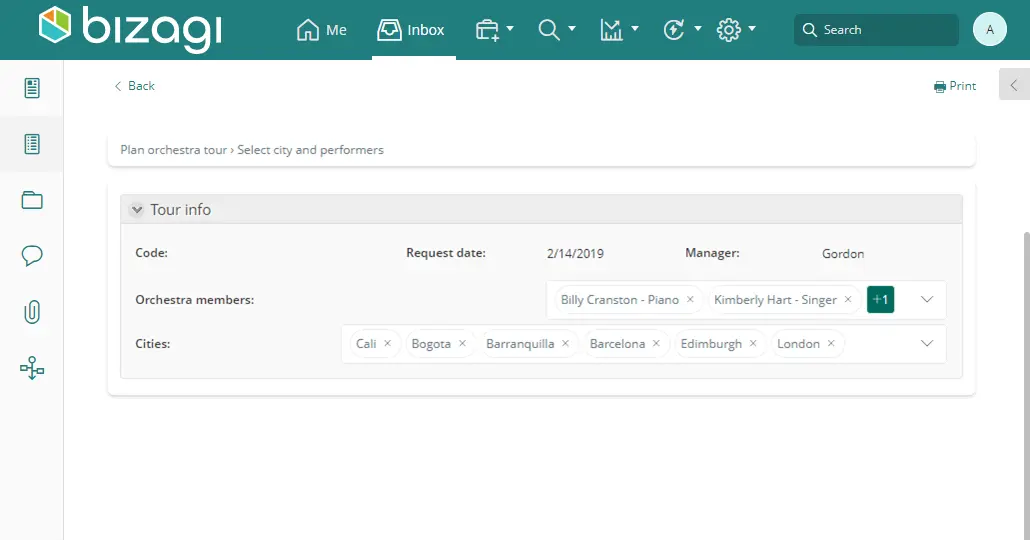This screenshot has height=541, width=1030.
Task: Open the process diagram sidebar icon
Action: (x=32, y=368)
